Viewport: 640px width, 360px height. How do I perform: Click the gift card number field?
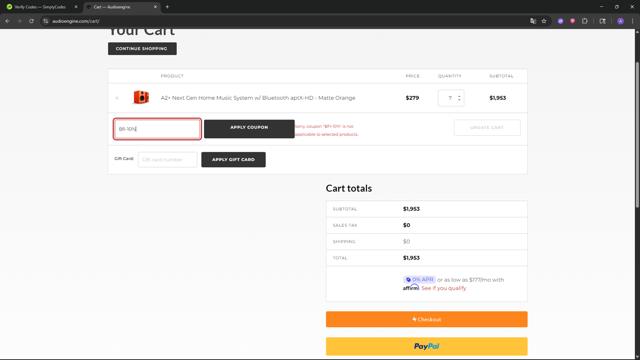[x=167, y=160]
